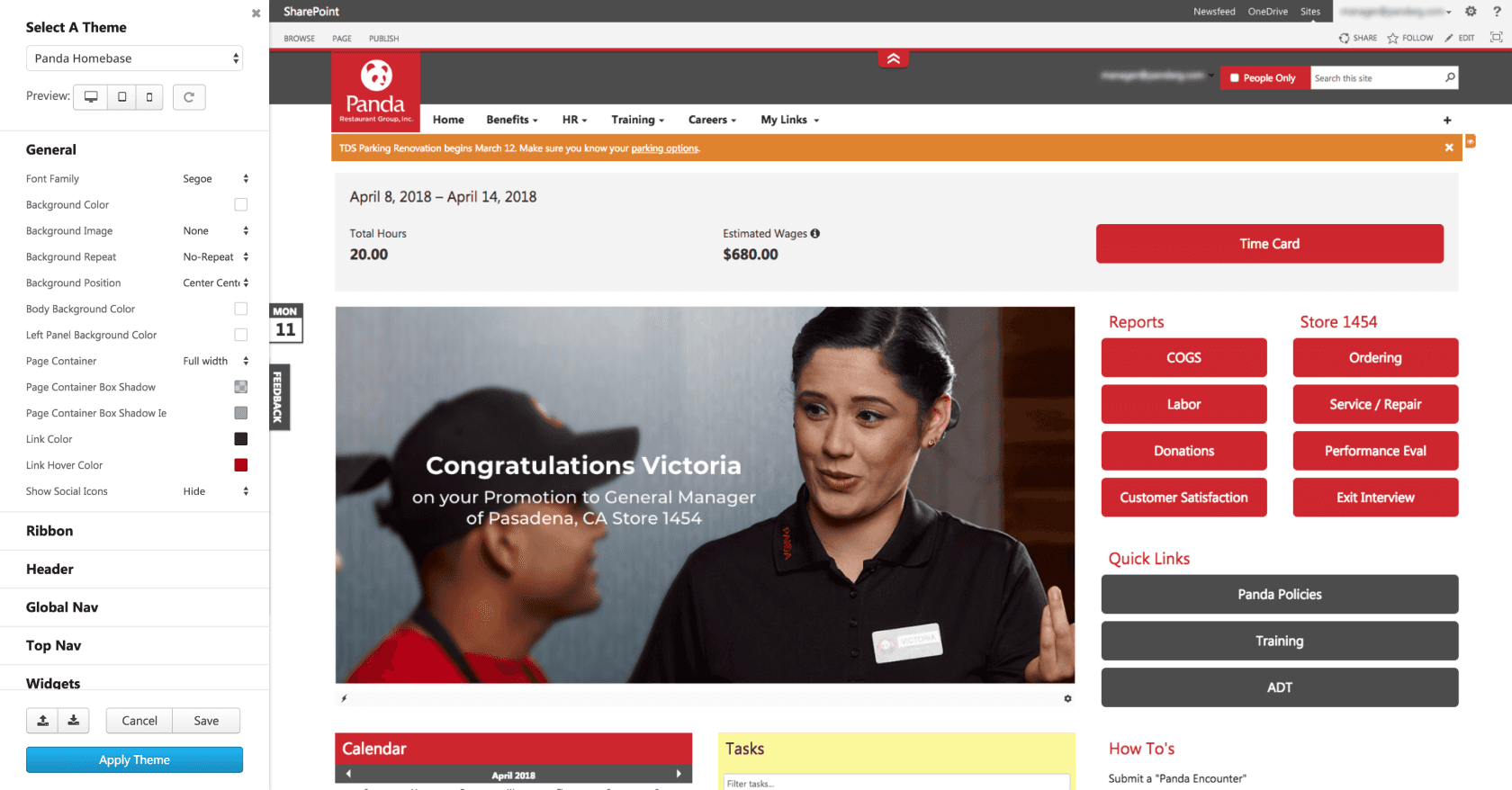Open the COGS report button
The image size is (1512, 790).
[1183, 358]
